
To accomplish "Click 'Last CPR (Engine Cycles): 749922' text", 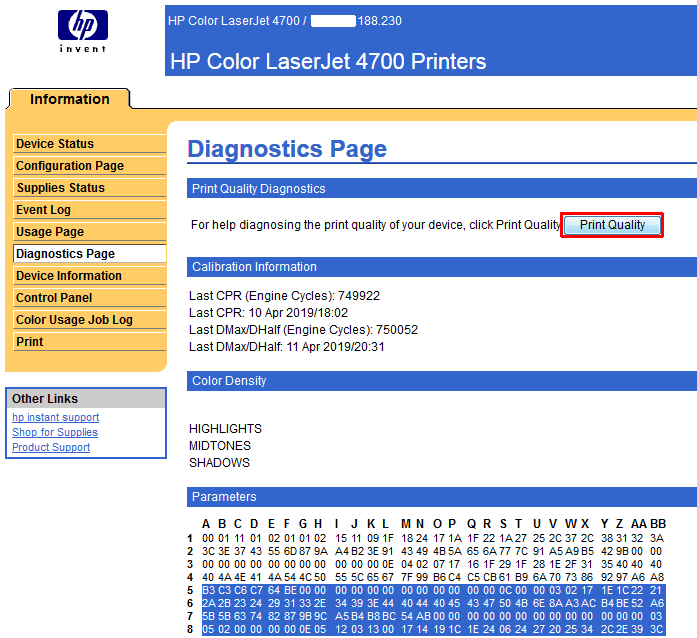I will click(x=284, y=296).
